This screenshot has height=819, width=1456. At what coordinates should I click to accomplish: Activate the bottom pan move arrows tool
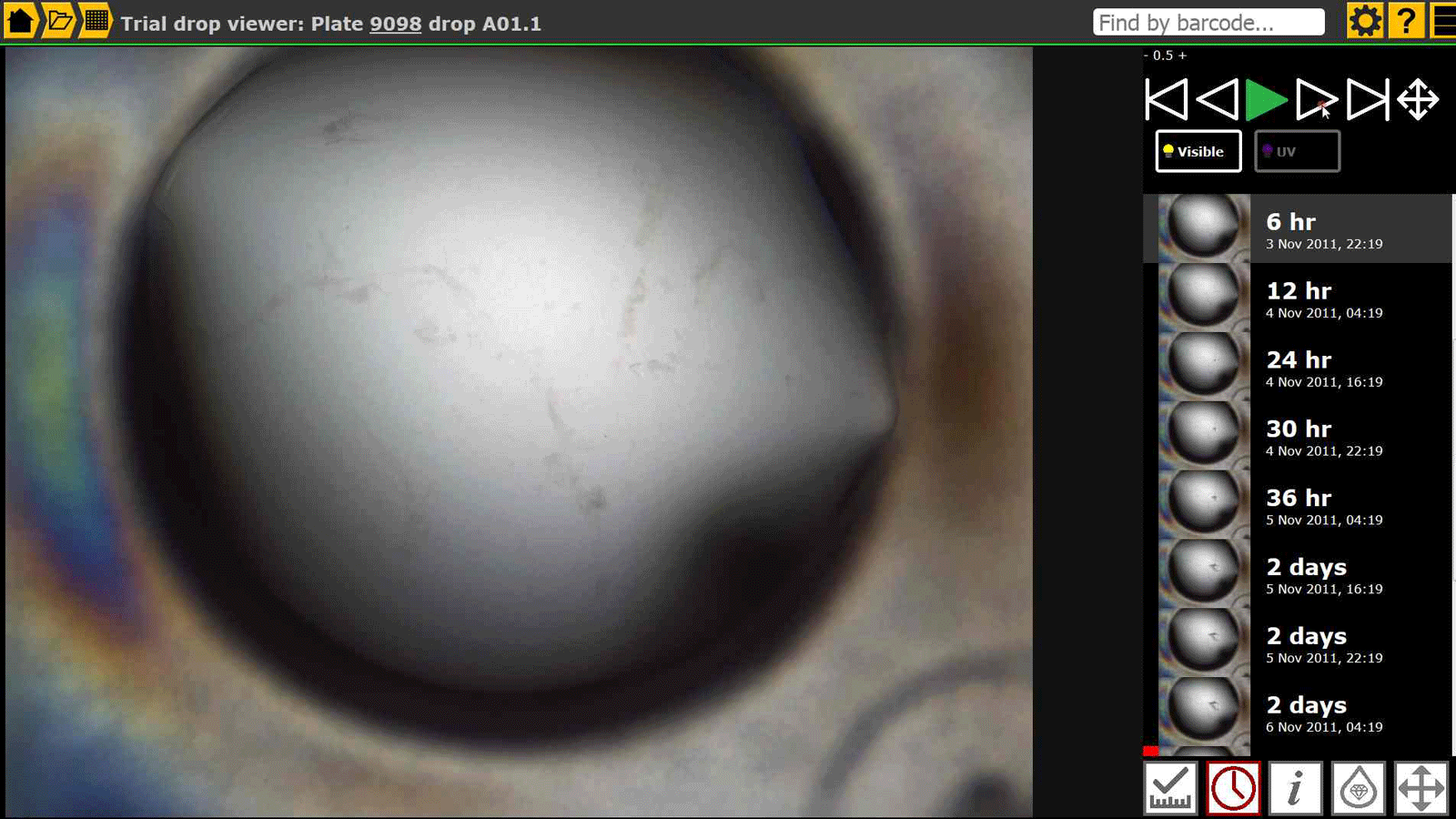pos(1421,788)
